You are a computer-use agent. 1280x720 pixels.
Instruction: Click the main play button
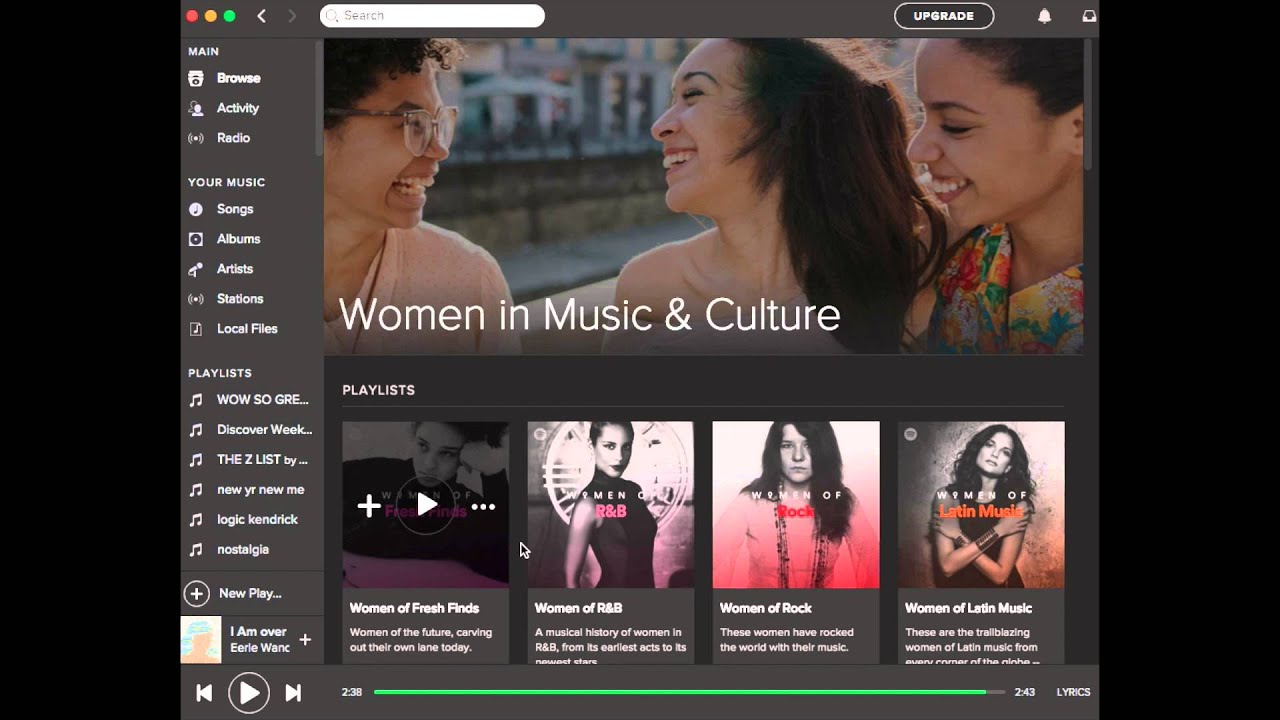pos(249,692)
